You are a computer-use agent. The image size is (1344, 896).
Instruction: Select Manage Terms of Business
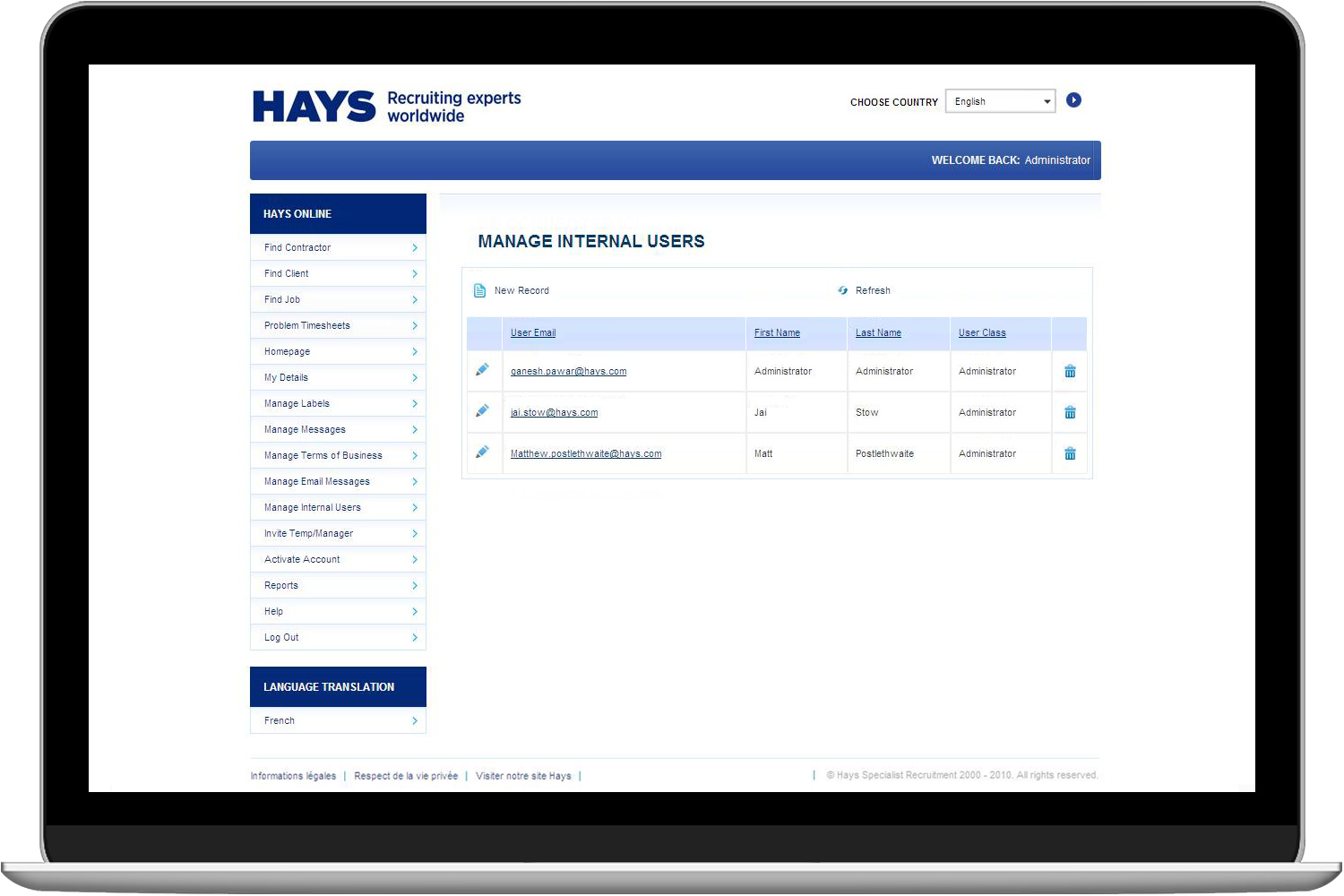[x=338, y=455]
